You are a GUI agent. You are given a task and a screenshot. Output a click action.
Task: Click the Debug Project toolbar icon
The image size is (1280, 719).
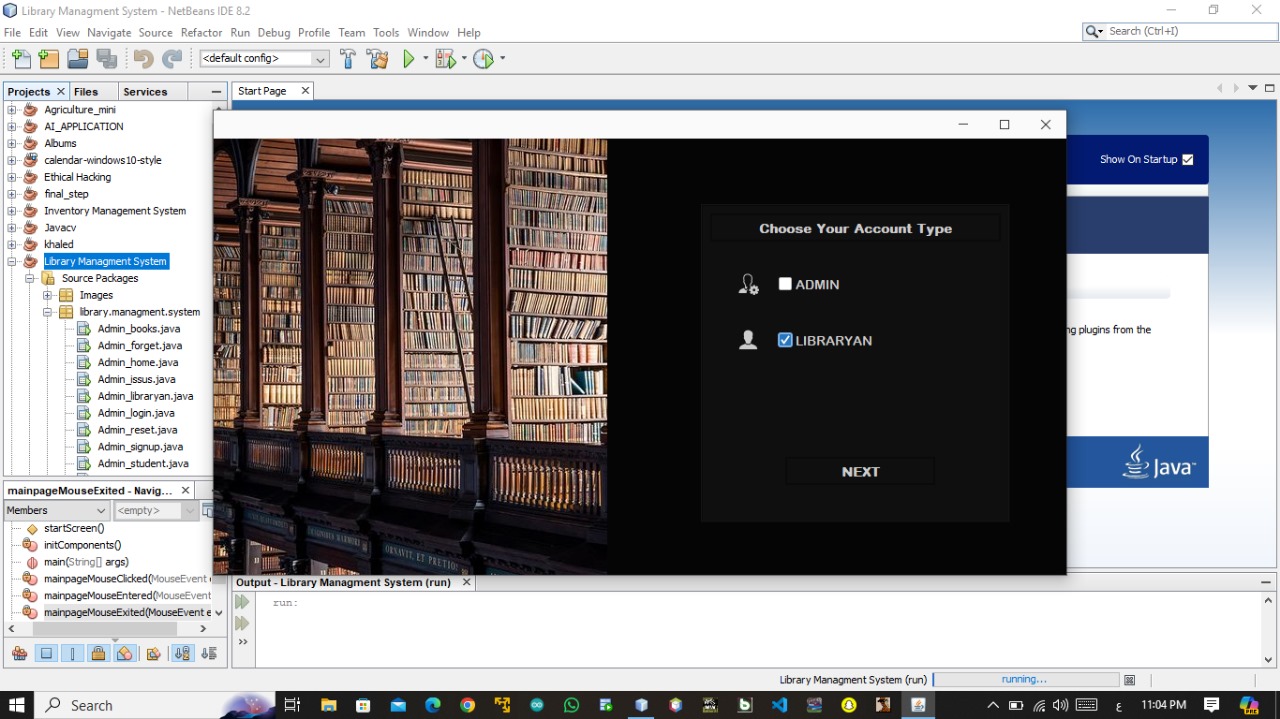click(444, 59)
